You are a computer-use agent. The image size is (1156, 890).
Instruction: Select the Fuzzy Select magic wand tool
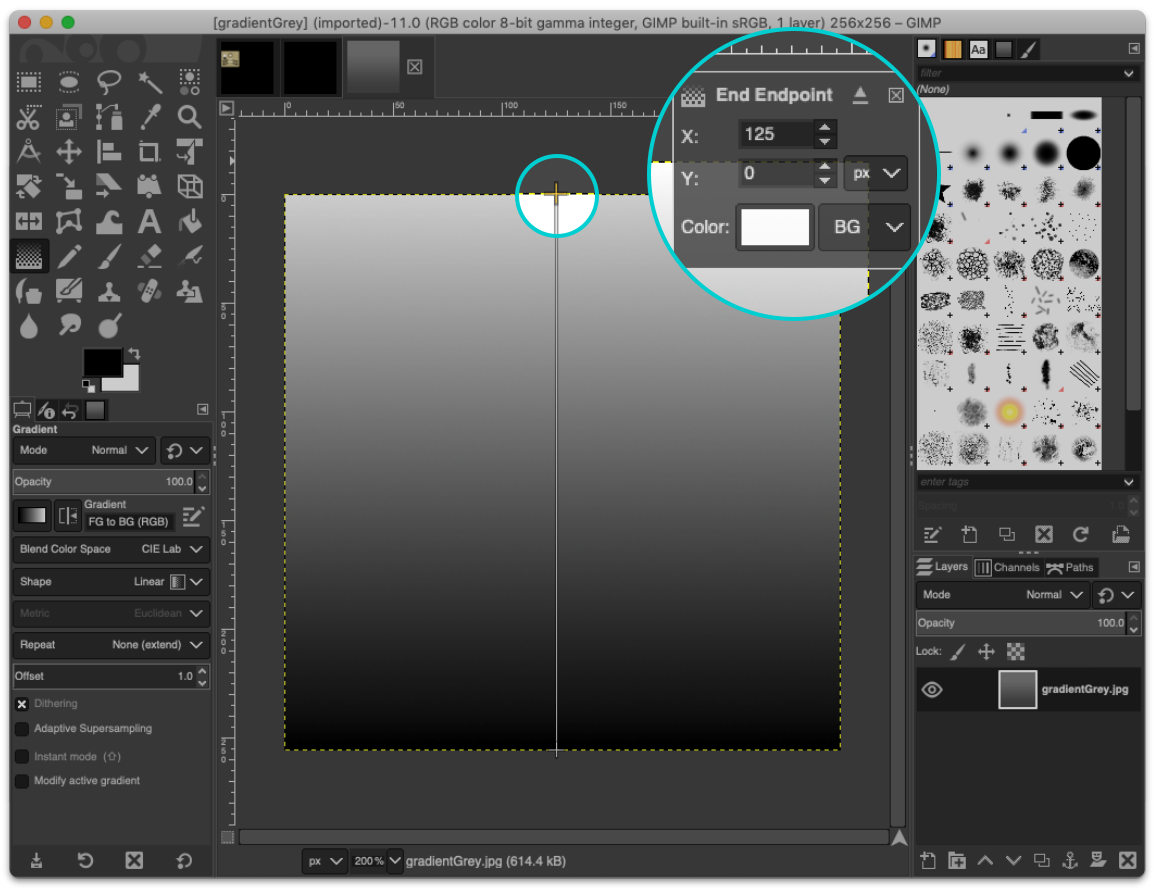(150, 82)
